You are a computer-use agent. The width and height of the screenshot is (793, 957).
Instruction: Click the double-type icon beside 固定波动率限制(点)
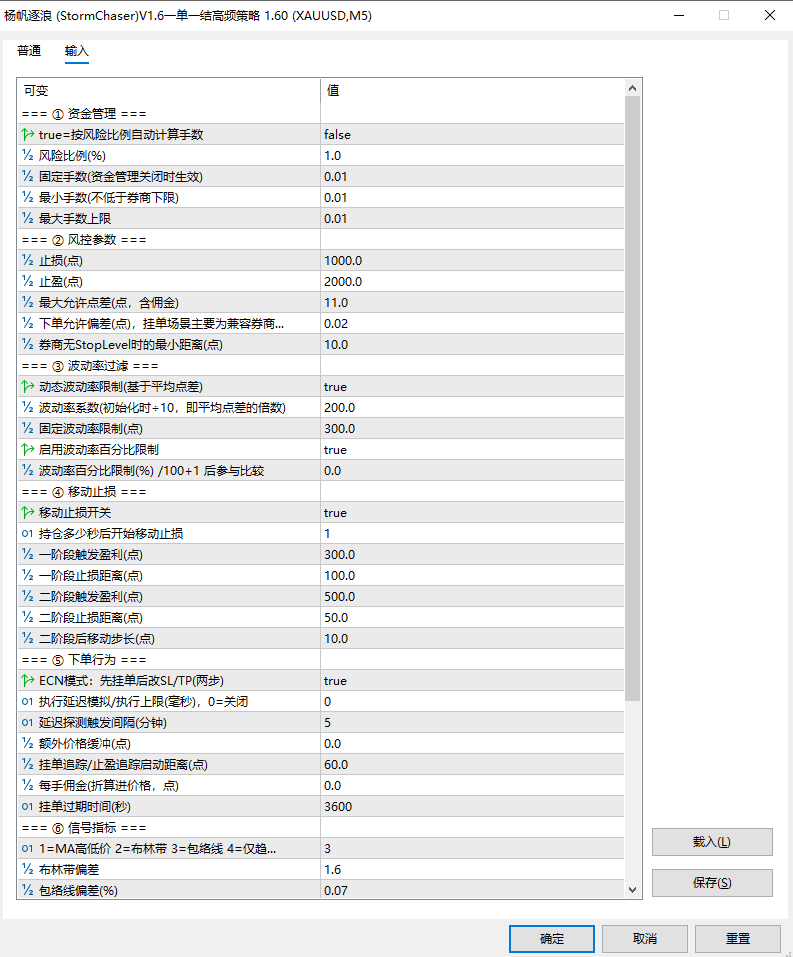point(27,428)
